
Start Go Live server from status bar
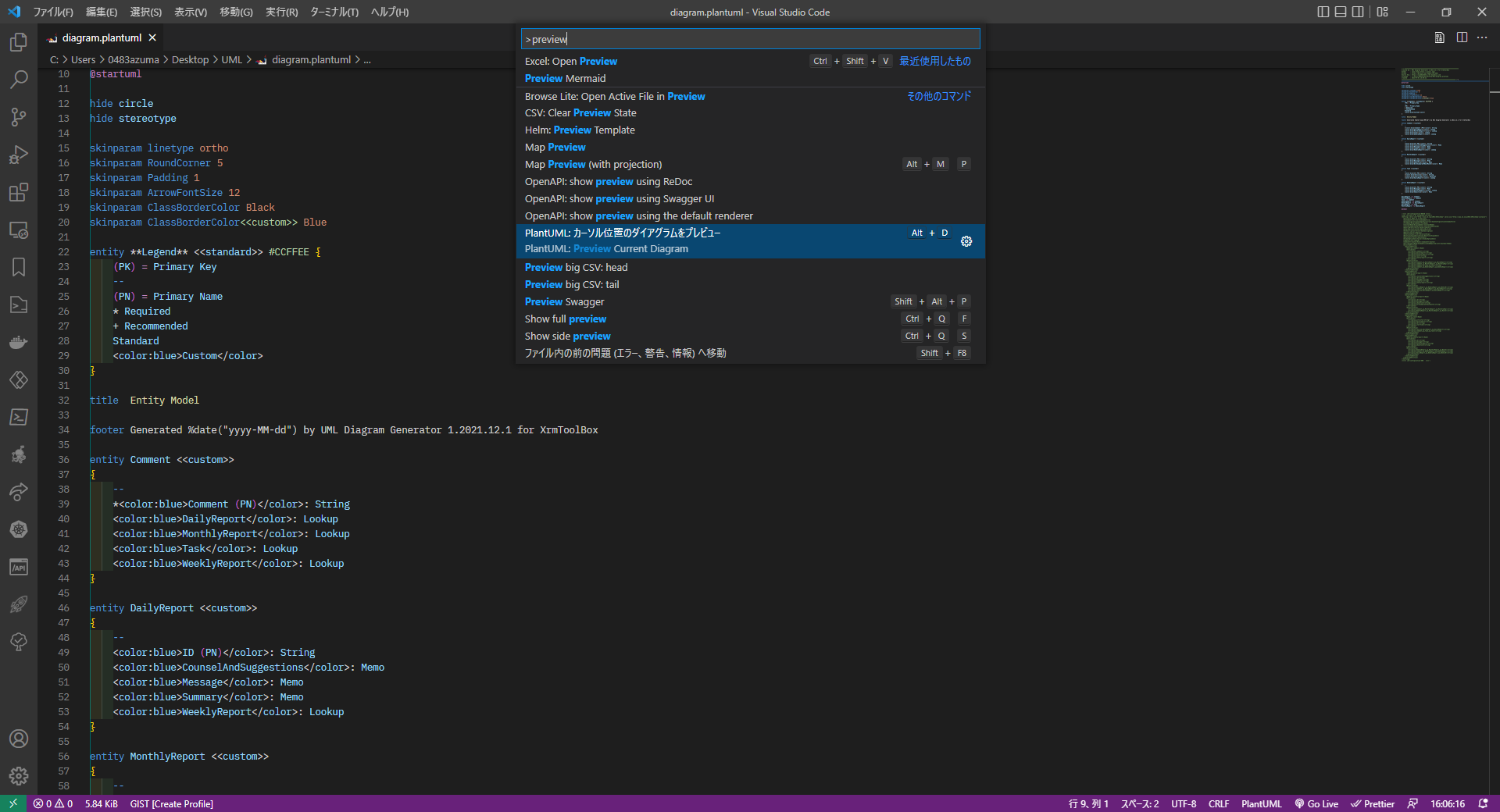[1316, 803]
